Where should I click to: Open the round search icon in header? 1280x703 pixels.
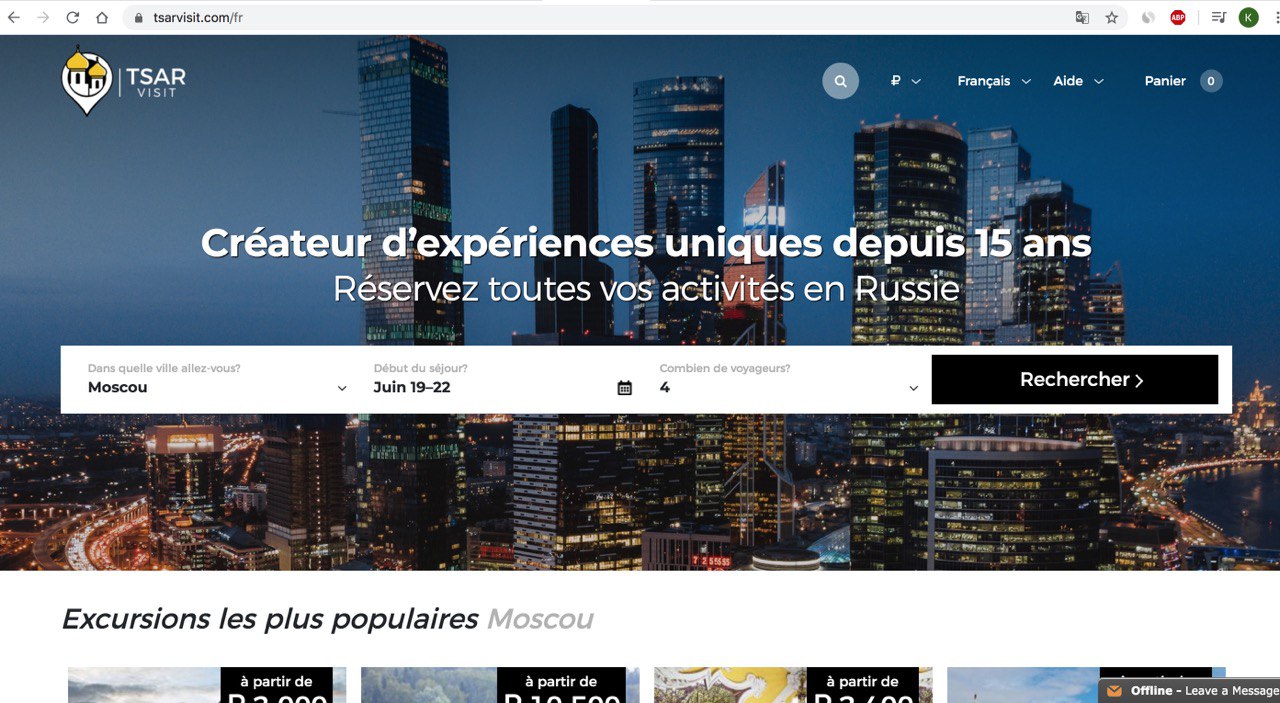click(841, 81)
